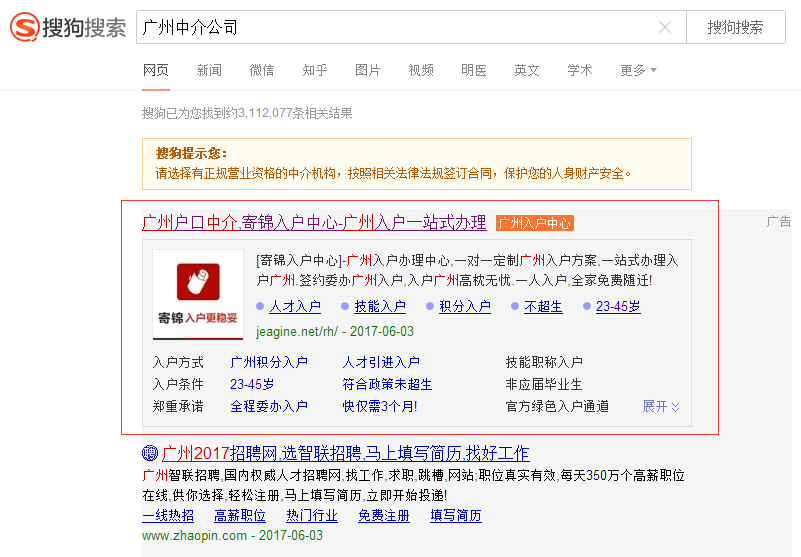Viewport: 801px width, 557px height.
Task: Click the 广州积分入户 table link
Action: (x=269, y=362)
